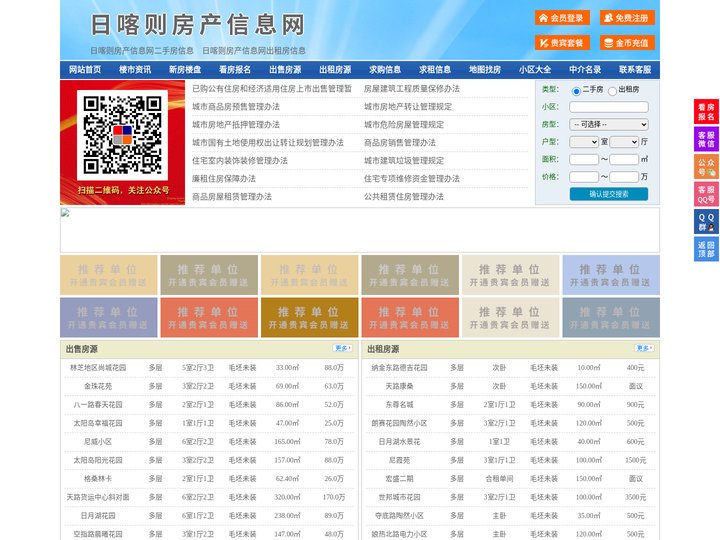
Task: Open the 东尊名城 rental listing
Action: point(399,405)
